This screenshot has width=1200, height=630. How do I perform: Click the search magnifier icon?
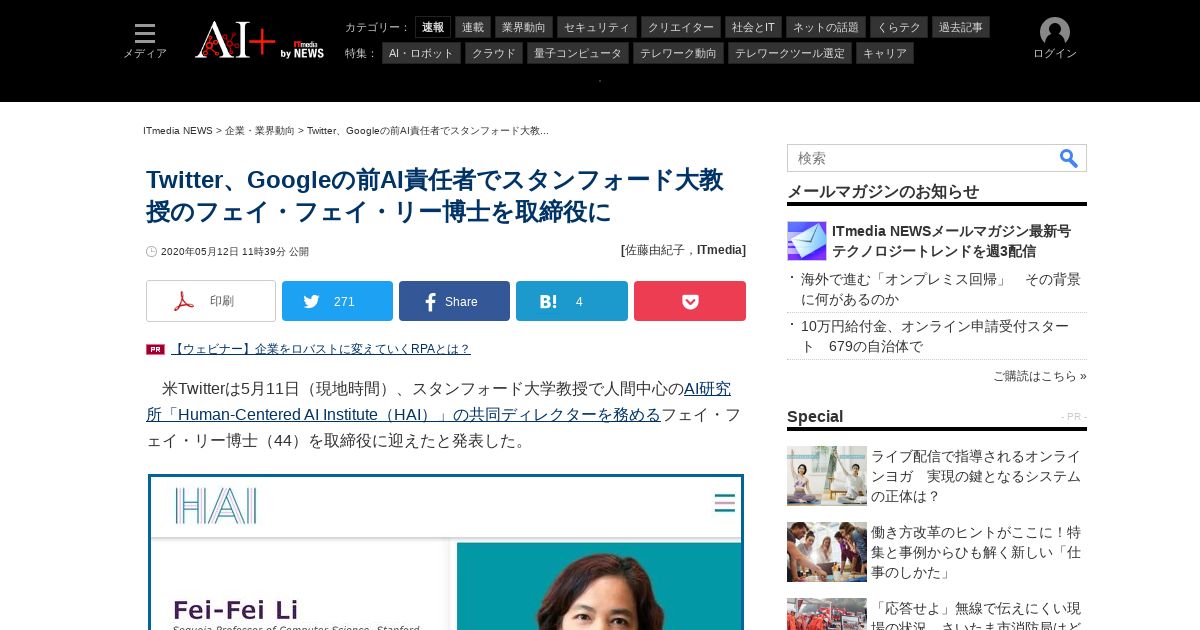coord(1069,158)
